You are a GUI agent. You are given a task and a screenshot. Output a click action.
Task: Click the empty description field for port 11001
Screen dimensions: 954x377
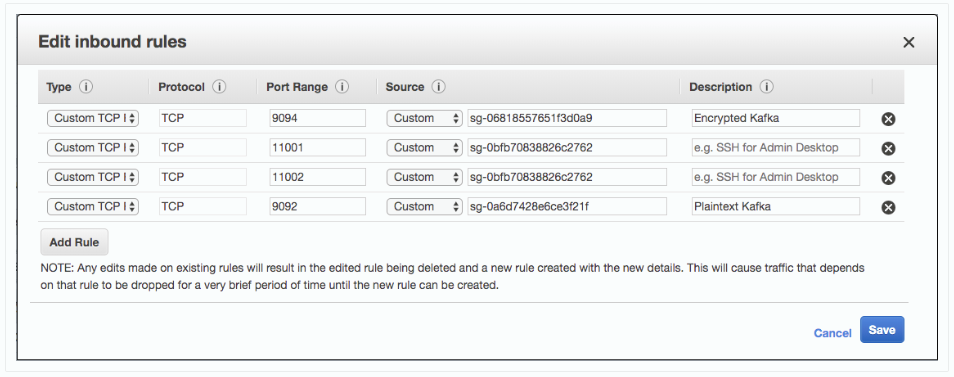[776, 147]
